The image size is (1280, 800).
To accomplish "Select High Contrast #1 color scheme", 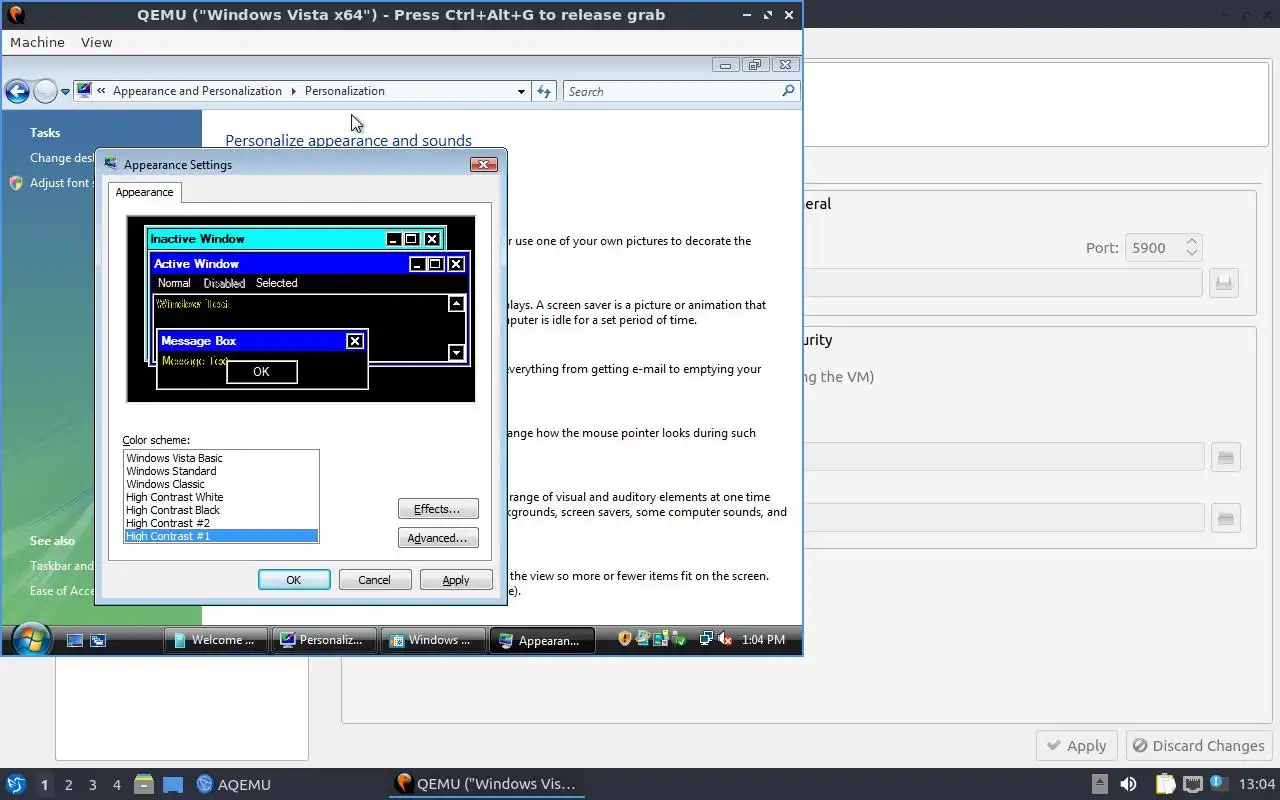I will click(x=221, y=536).
